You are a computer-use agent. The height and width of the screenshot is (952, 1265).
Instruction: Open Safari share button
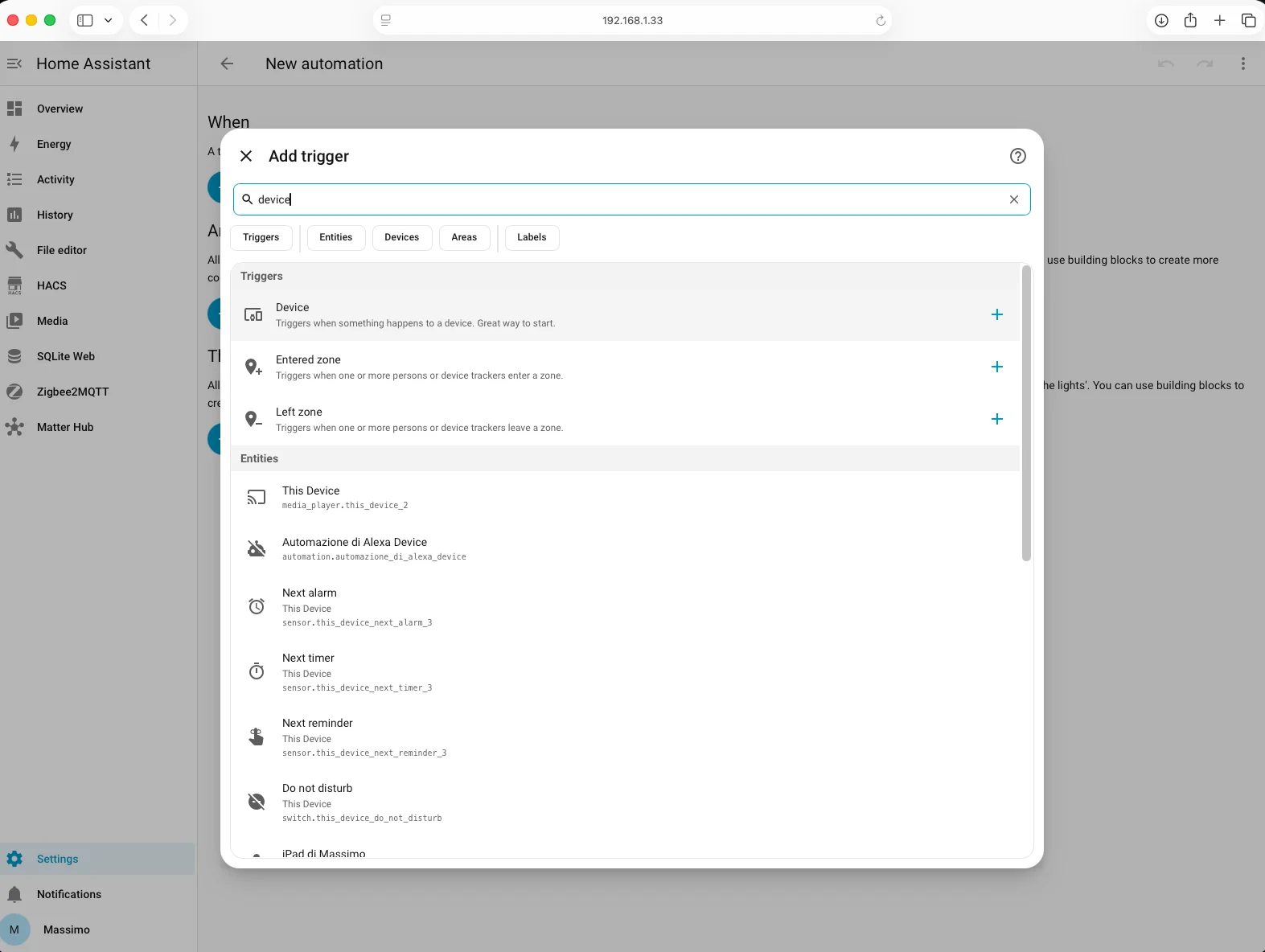pos(1190,20)
